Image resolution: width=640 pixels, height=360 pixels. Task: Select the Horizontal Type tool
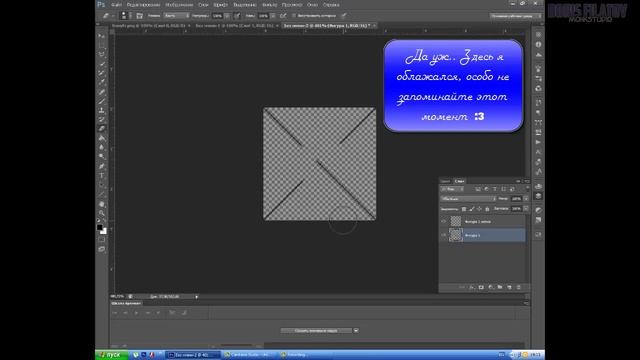pyautogui.click(x=102, y=176)
